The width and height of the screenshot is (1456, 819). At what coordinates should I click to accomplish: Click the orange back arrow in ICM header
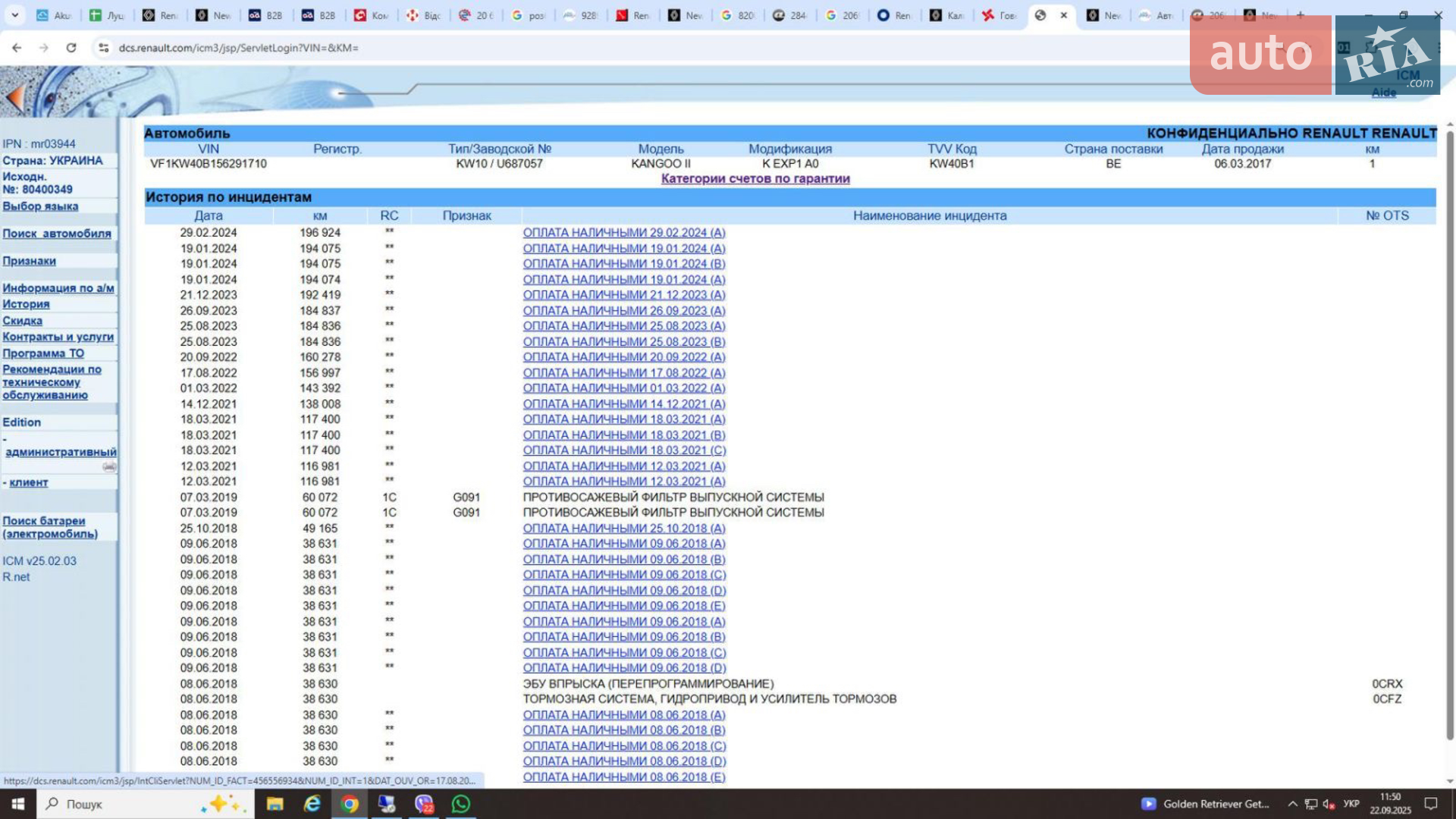(x=14, y=97)
